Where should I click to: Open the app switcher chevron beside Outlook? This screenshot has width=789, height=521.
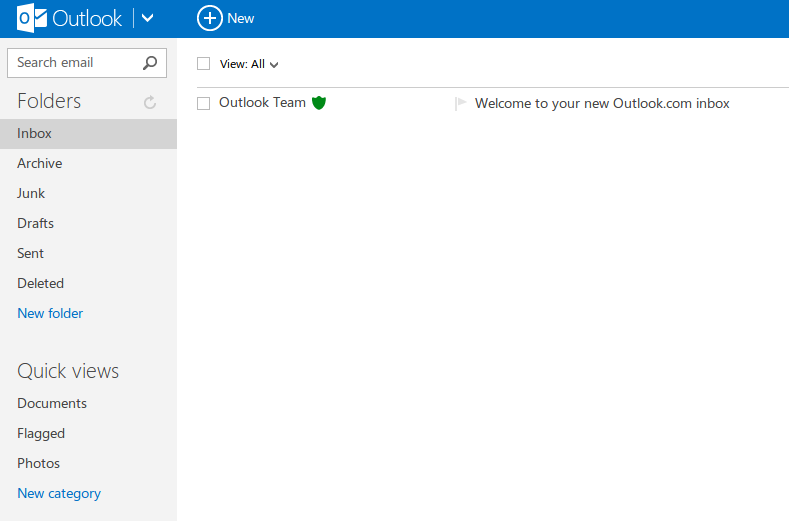pyautogui.click(x=148, y=18)
